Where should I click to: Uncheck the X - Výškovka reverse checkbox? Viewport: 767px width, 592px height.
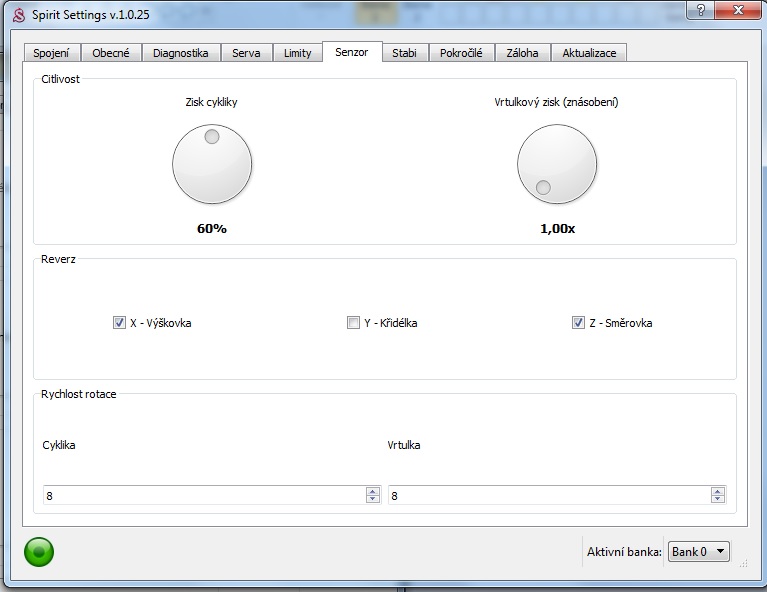click(x=119, y=323)
